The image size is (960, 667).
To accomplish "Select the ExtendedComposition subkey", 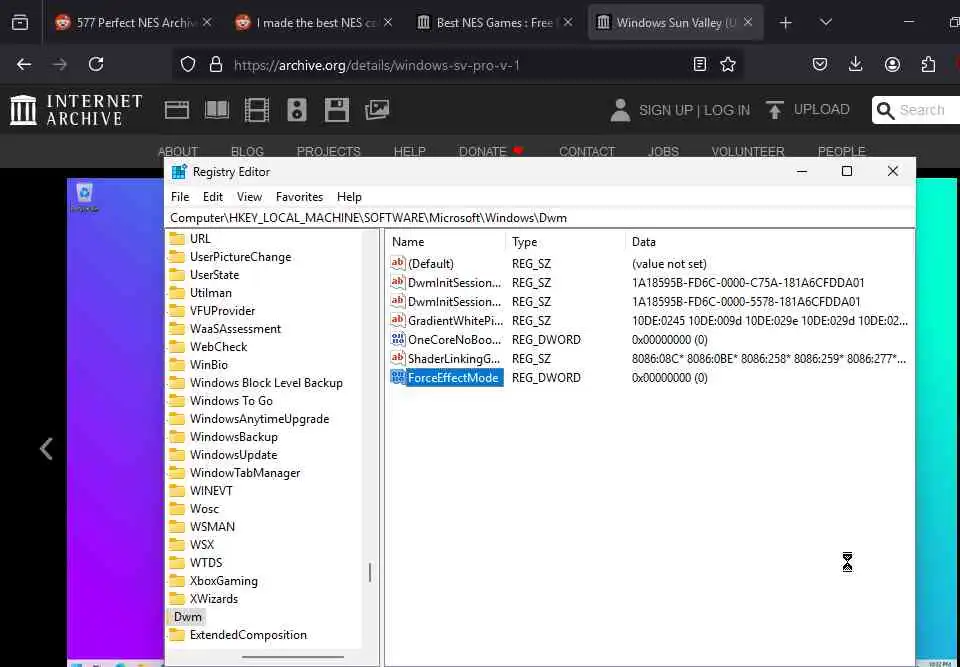I will pos(248,635).
